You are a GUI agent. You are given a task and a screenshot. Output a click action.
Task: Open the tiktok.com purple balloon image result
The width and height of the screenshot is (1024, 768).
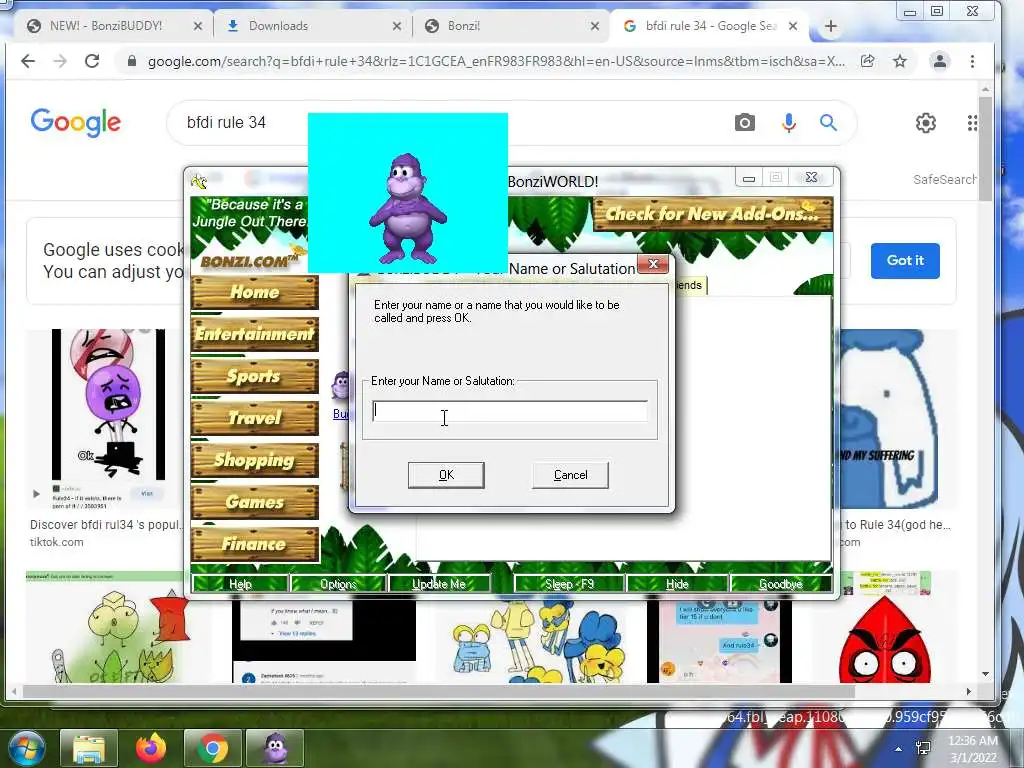point(106,418)
